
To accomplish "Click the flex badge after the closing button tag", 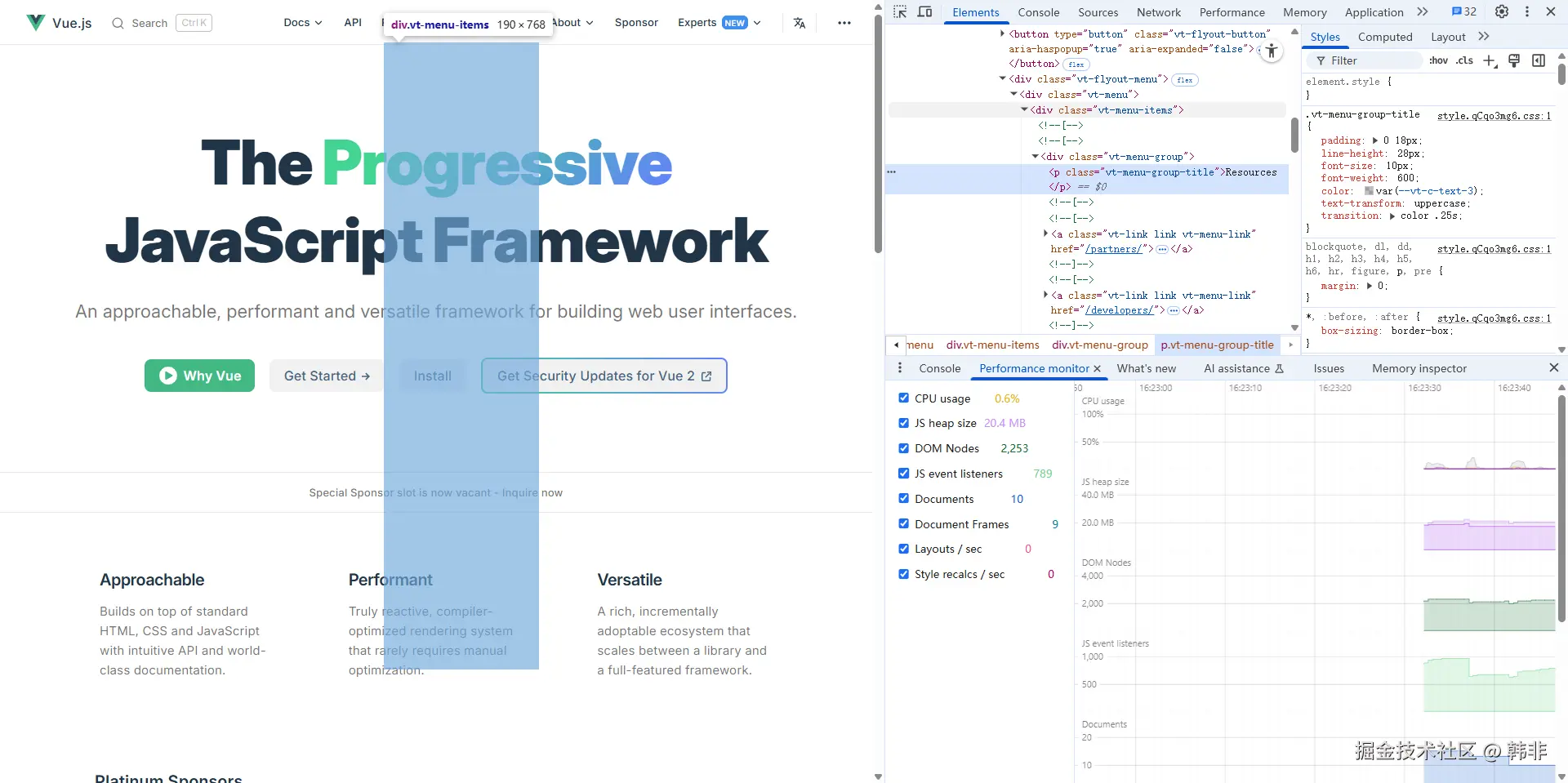I will (x=1076, y=65).
